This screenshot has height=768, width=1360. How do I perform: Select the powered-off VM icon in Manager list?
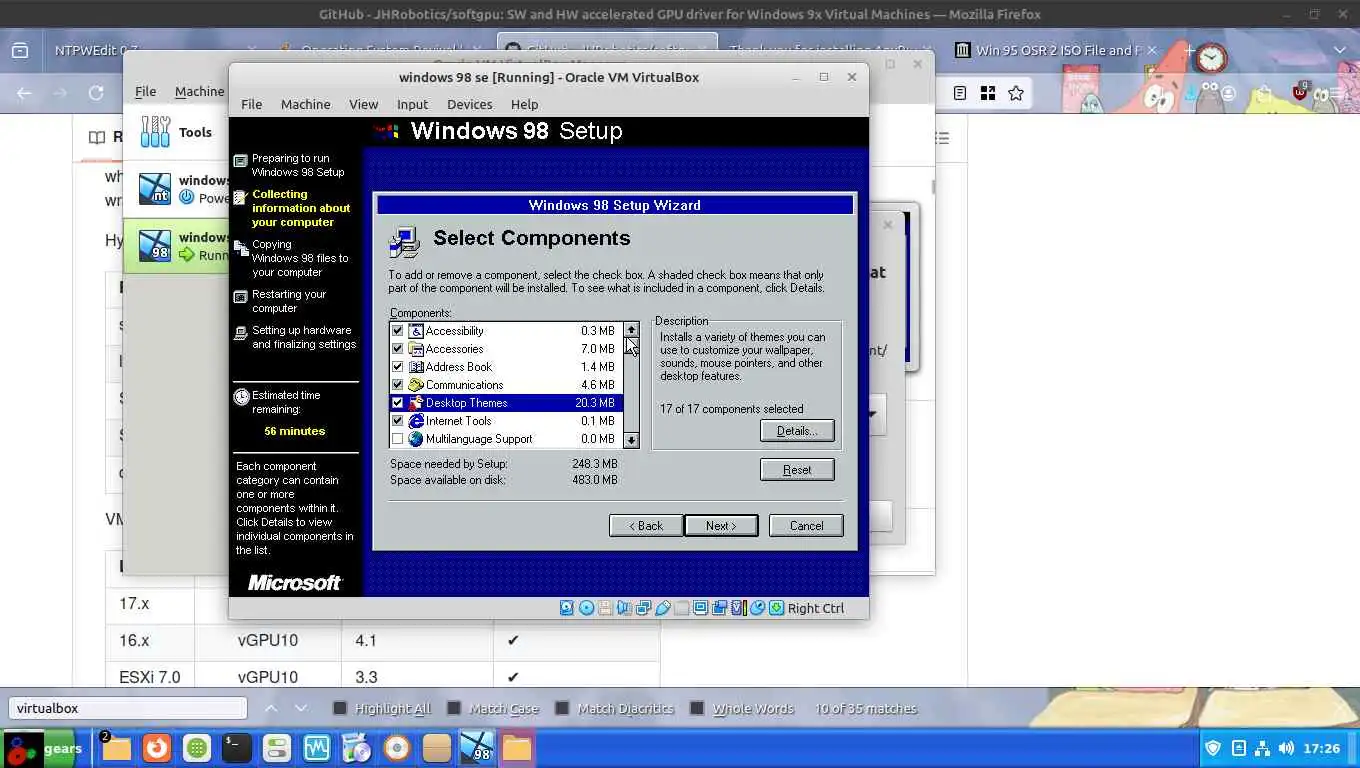pyautogui.click(x=155, y=188)
